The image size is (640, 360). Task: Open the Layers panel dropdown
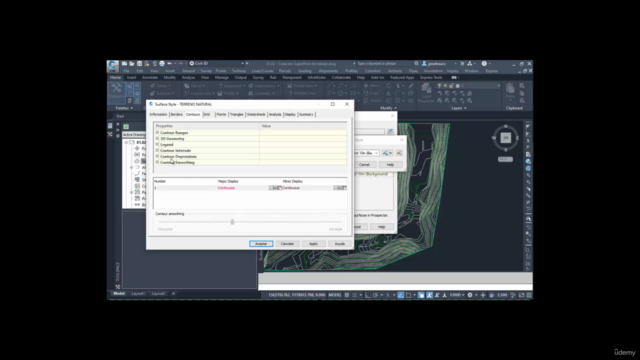459,108
